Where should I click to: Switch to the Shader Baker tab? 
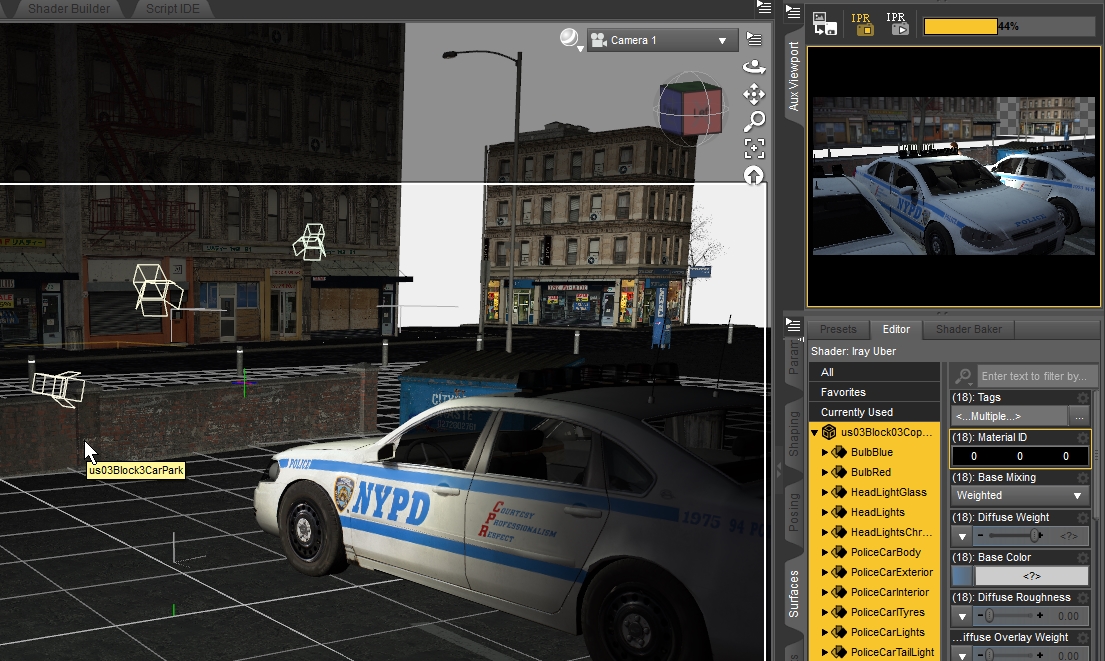coord(968,329)
